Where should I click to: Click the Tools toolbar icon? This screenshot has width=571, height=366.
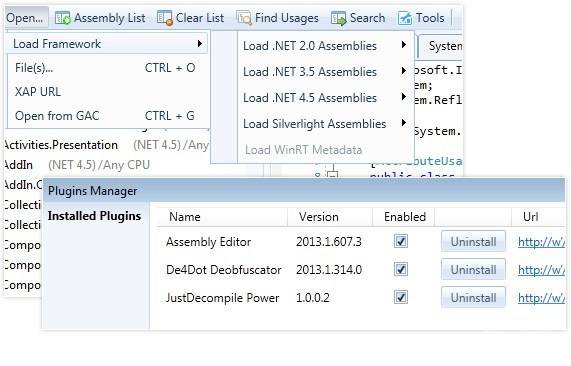tap(405, 18)
